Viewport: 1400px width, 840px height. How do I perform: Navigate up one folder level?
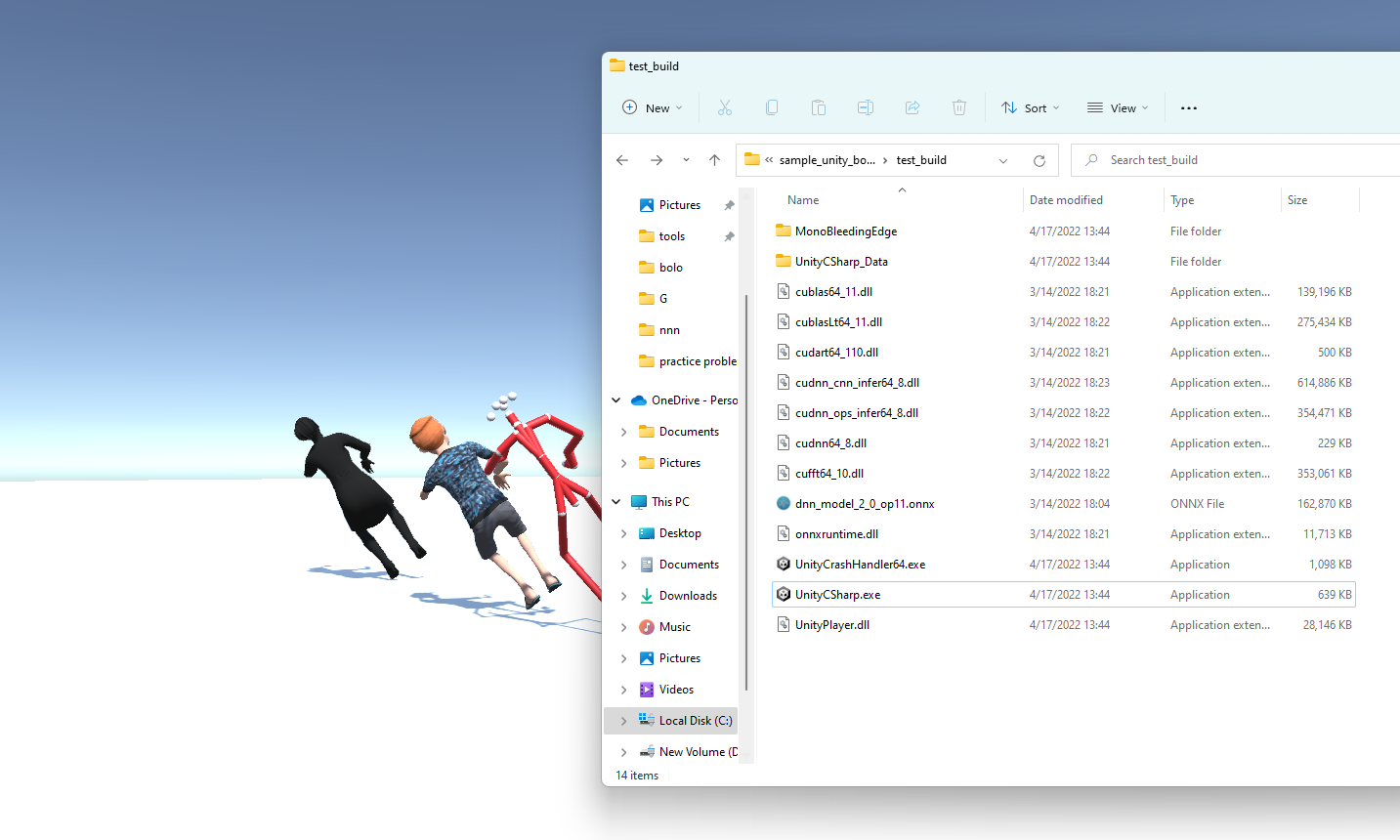click(714, 159)
